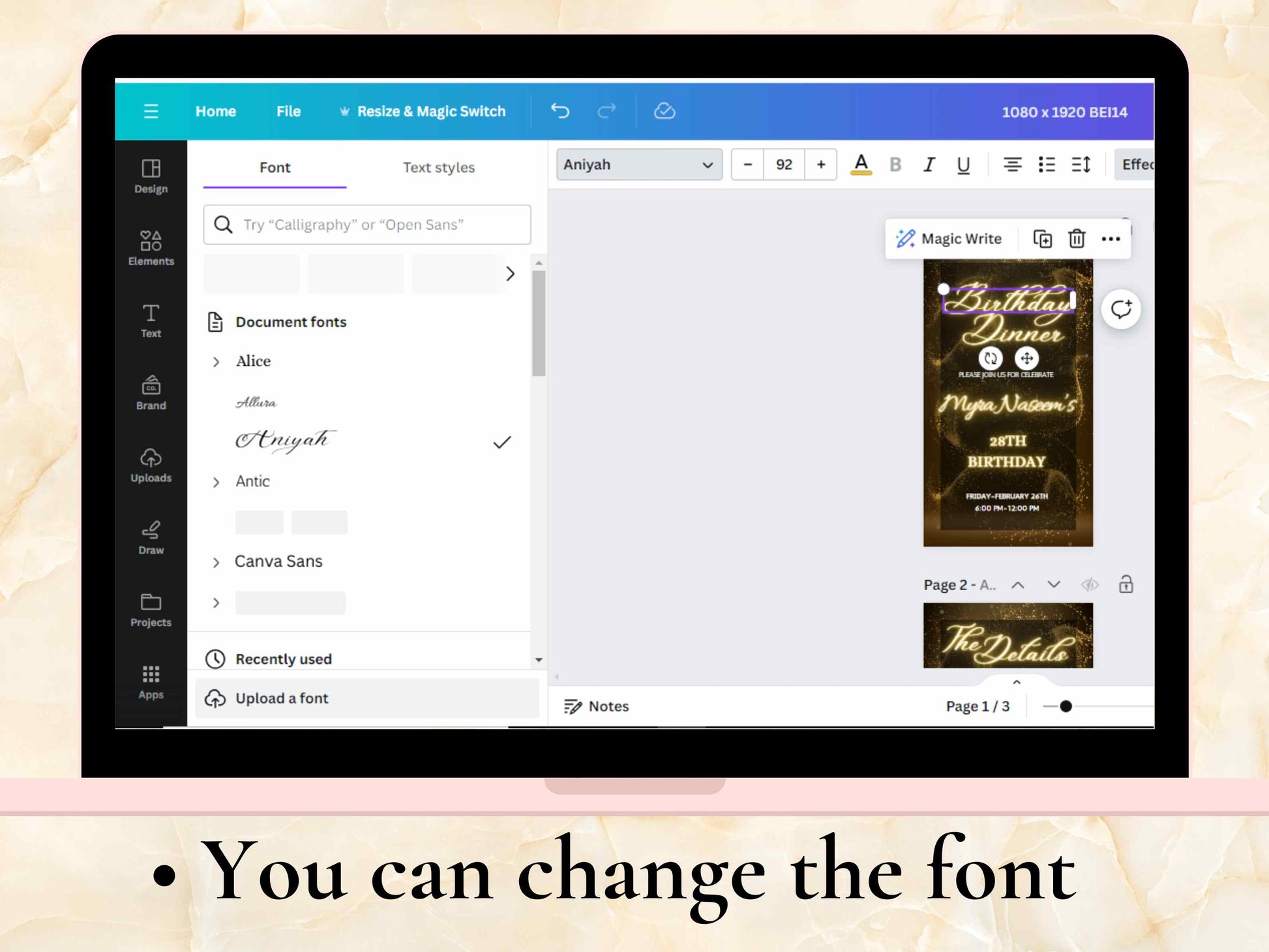Select the Draw tool in sidebar
This screenshot has height=952, width=1269.
(151, 537)
